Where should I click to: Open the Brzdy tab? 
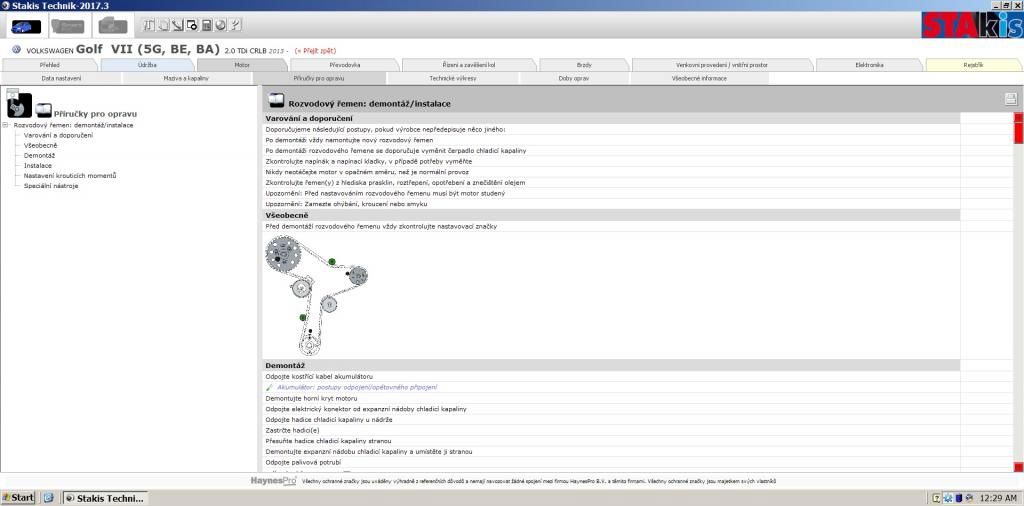click(x=584, y=65)
